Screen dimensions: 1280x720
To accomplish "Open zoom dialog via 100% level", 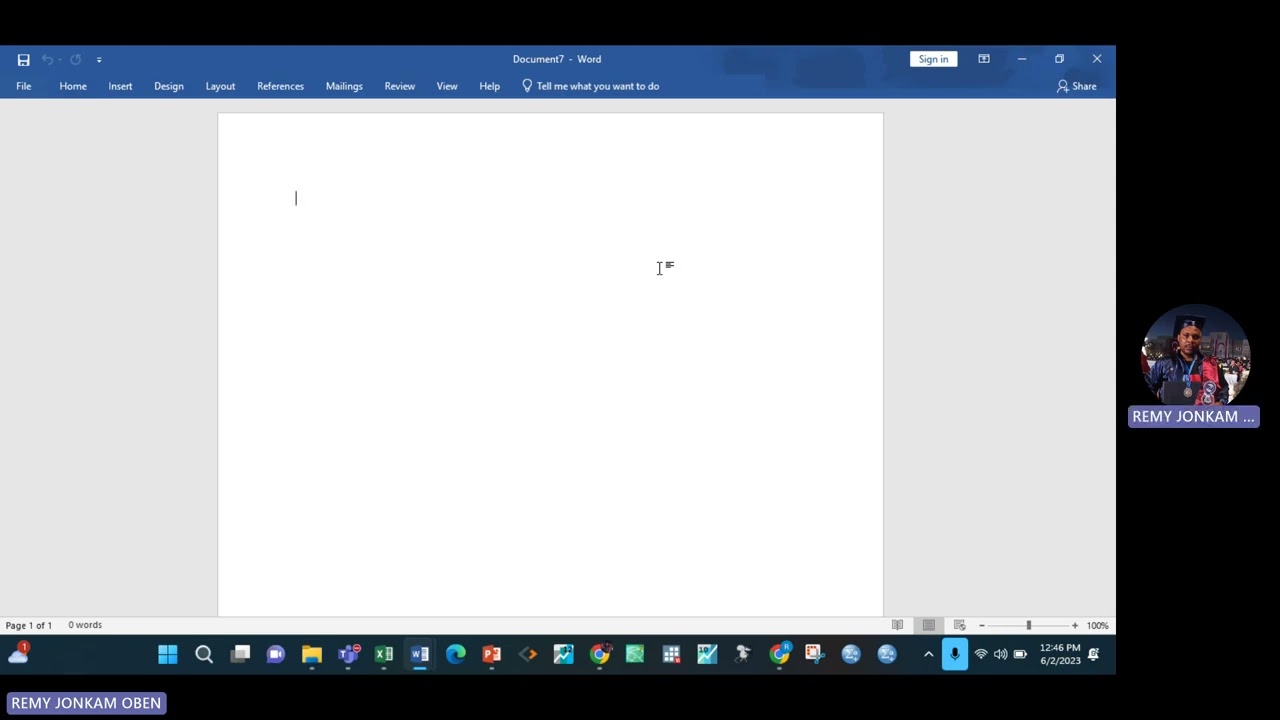I will 1097,625.
